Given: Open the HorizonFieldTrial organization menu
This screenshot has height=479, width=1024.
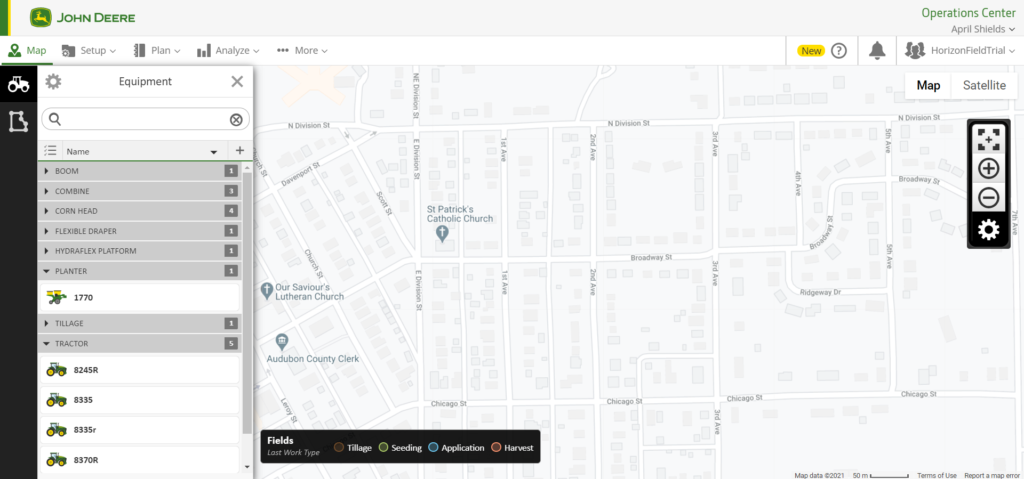Looking at the screenshot, I should 960,50.
